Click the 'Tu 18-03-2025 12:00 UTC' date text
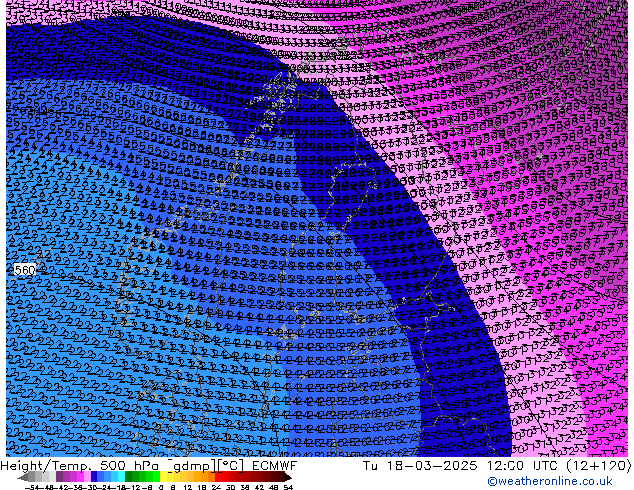Screen dimensions: 634x490 pyautogui.click(x=462, y=465)
